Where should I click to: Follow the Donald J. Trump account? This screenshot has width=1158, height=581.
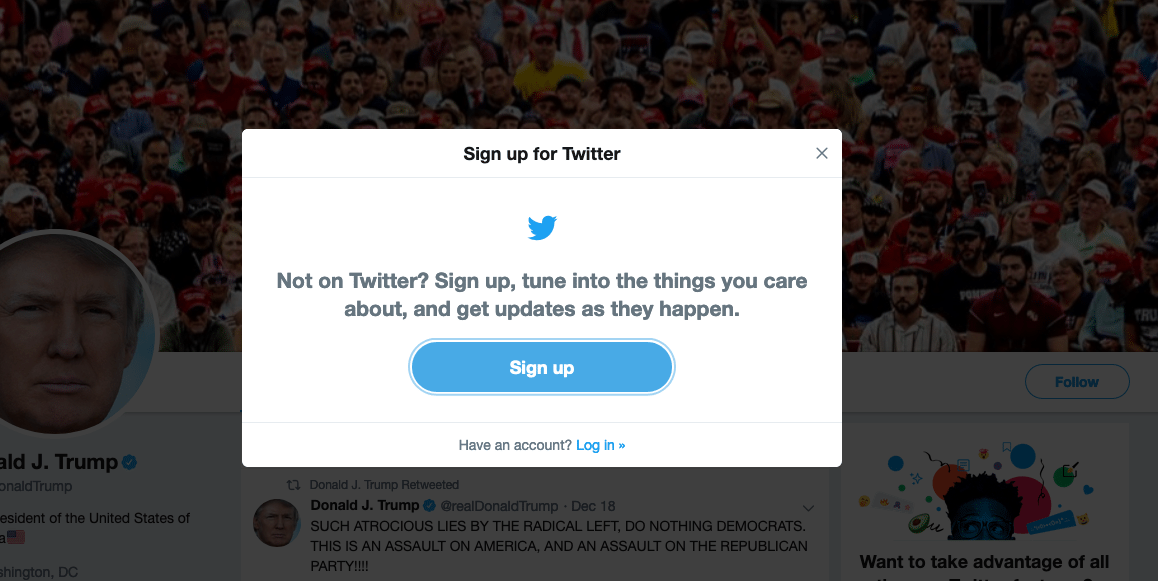pyautogui.click(x=1076, y=382)
